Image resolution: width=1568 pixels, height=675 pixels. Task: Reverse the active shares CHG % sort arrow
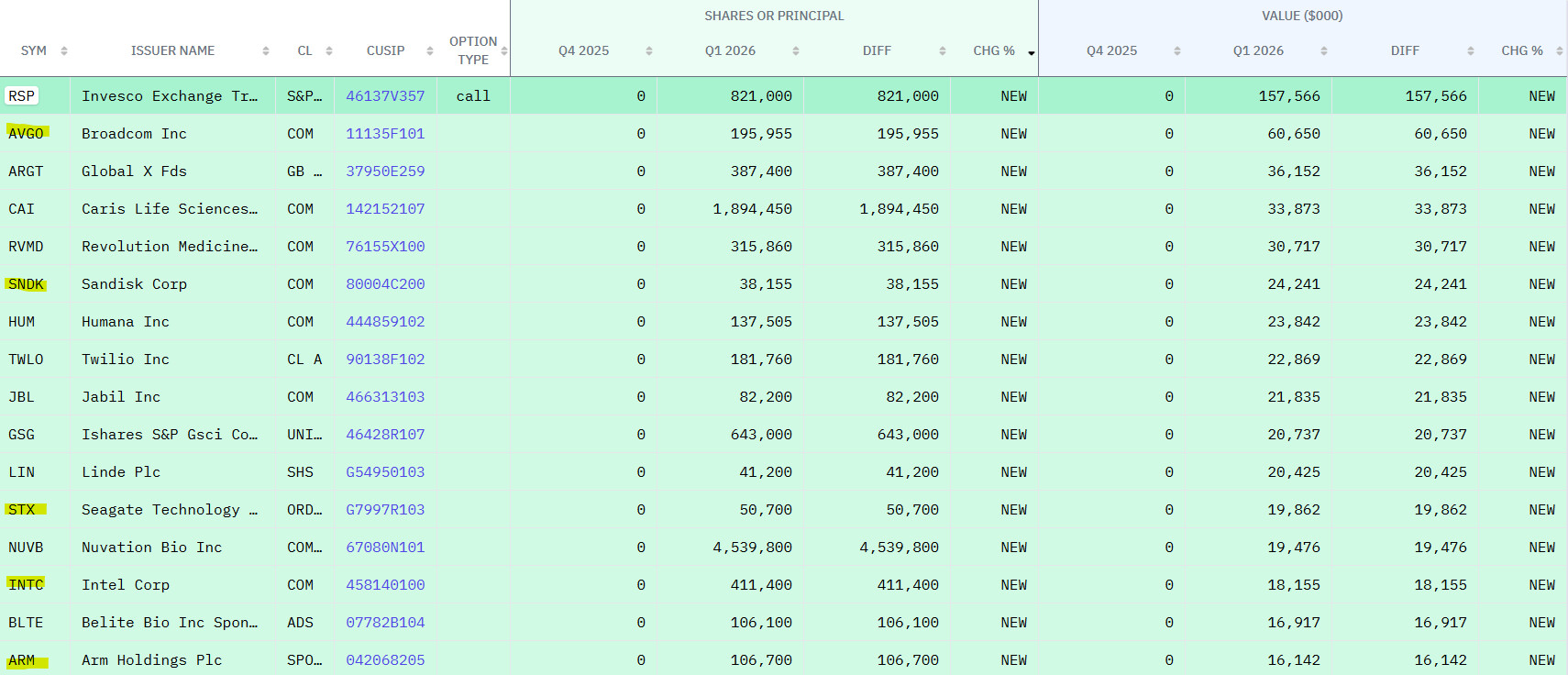1032,53
